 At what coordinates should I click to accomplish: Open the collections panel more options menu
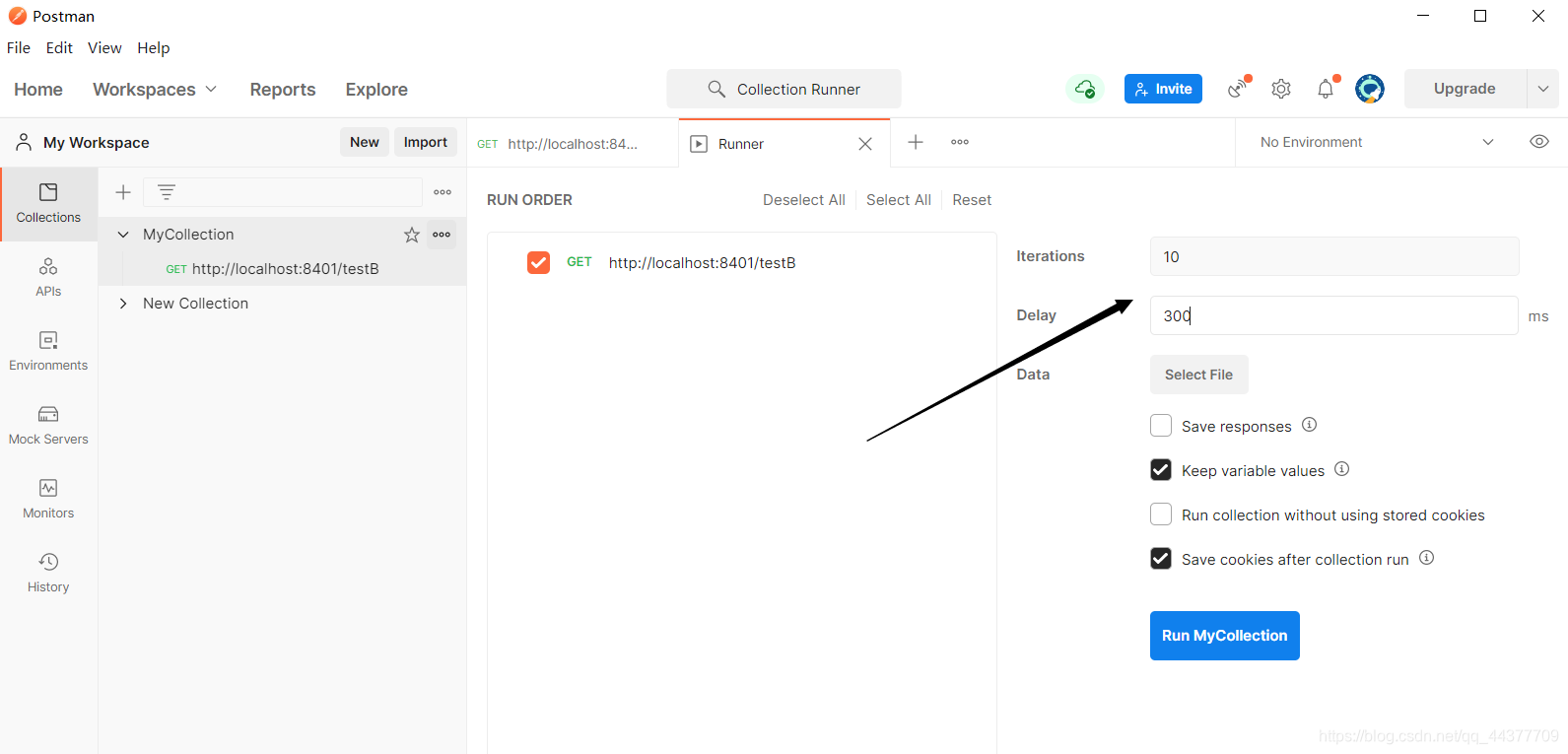point(443,192)
